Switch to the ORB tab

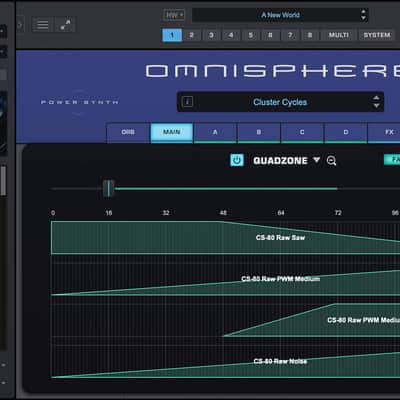[x=128, y=132]
